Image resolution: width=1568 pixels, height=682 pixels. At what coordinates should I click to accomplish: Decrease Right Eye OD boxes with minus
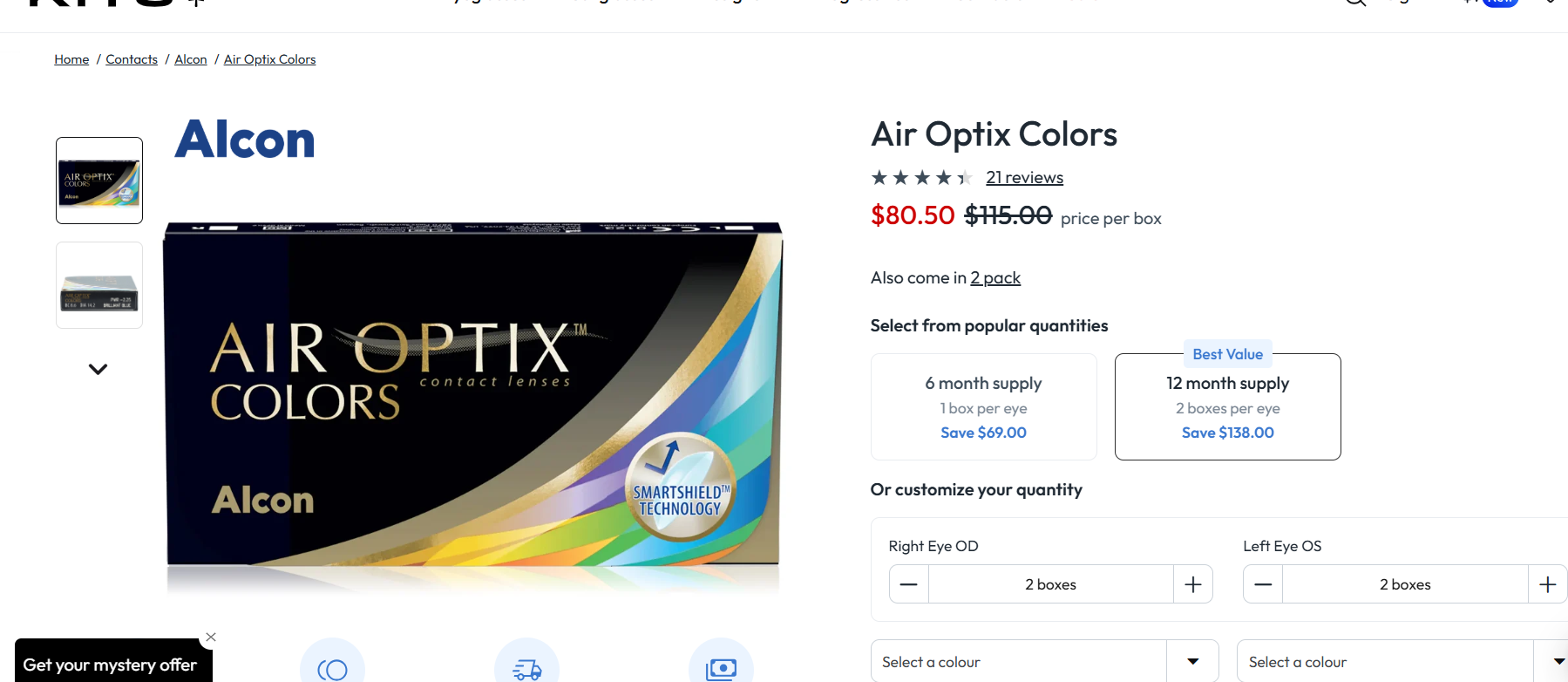pyautogui.click(x=908, y=584)
